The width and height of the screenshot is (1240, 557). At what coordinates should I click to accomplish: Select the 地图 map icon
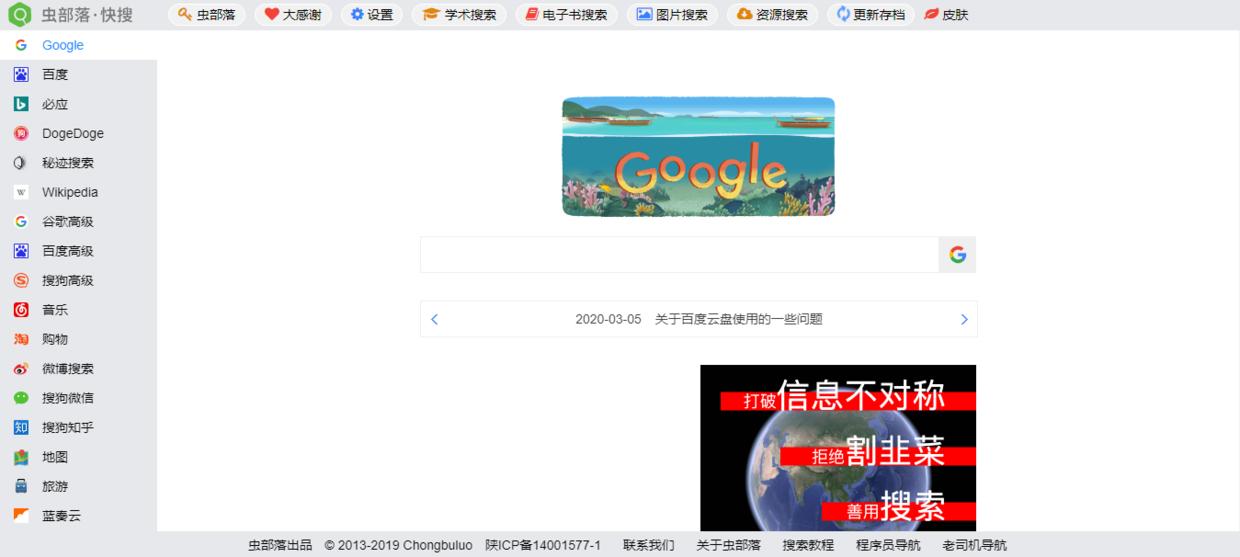[x=21, y=457]
